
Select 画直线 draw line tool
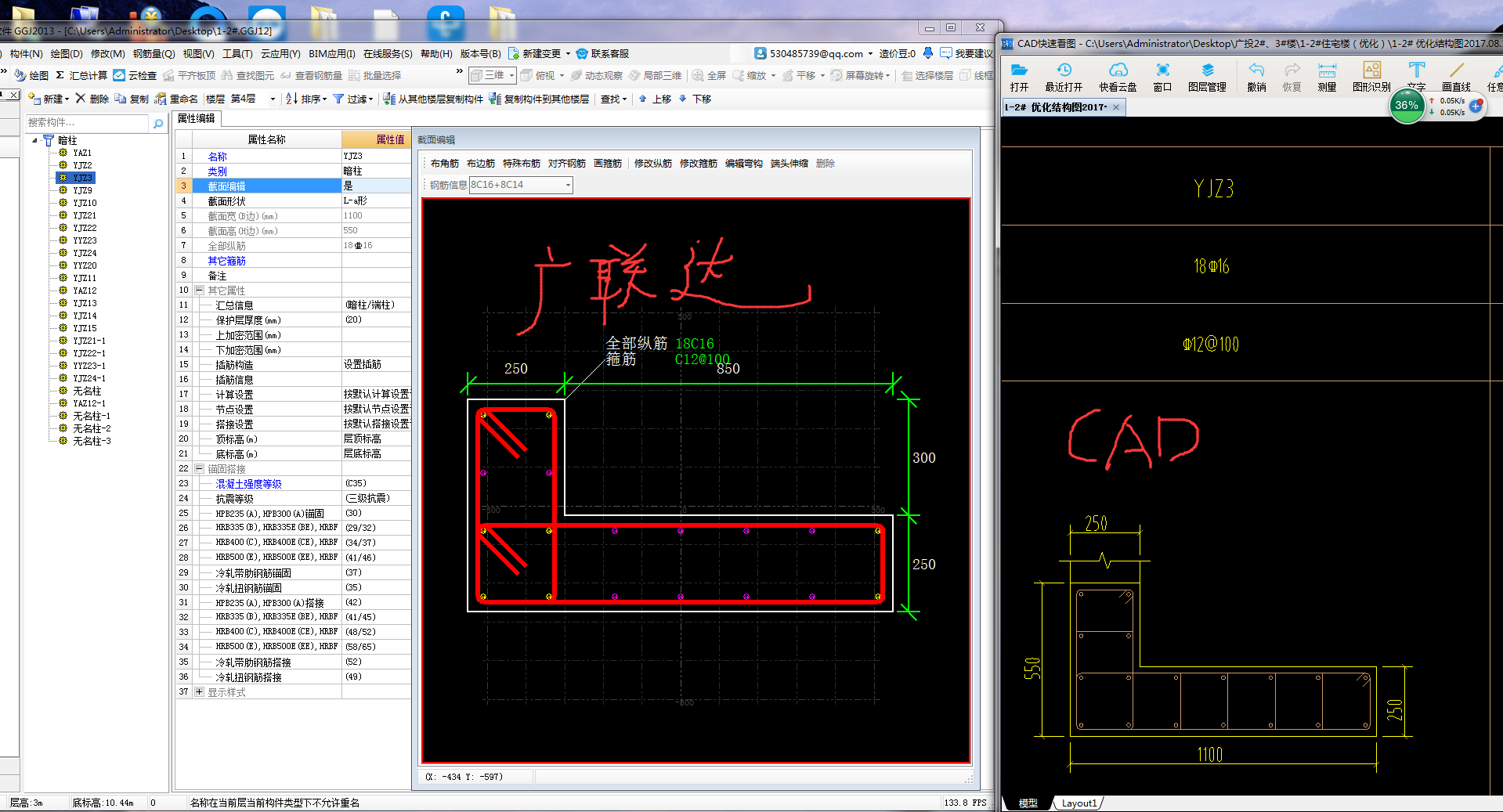click(x=1456, y=77)
